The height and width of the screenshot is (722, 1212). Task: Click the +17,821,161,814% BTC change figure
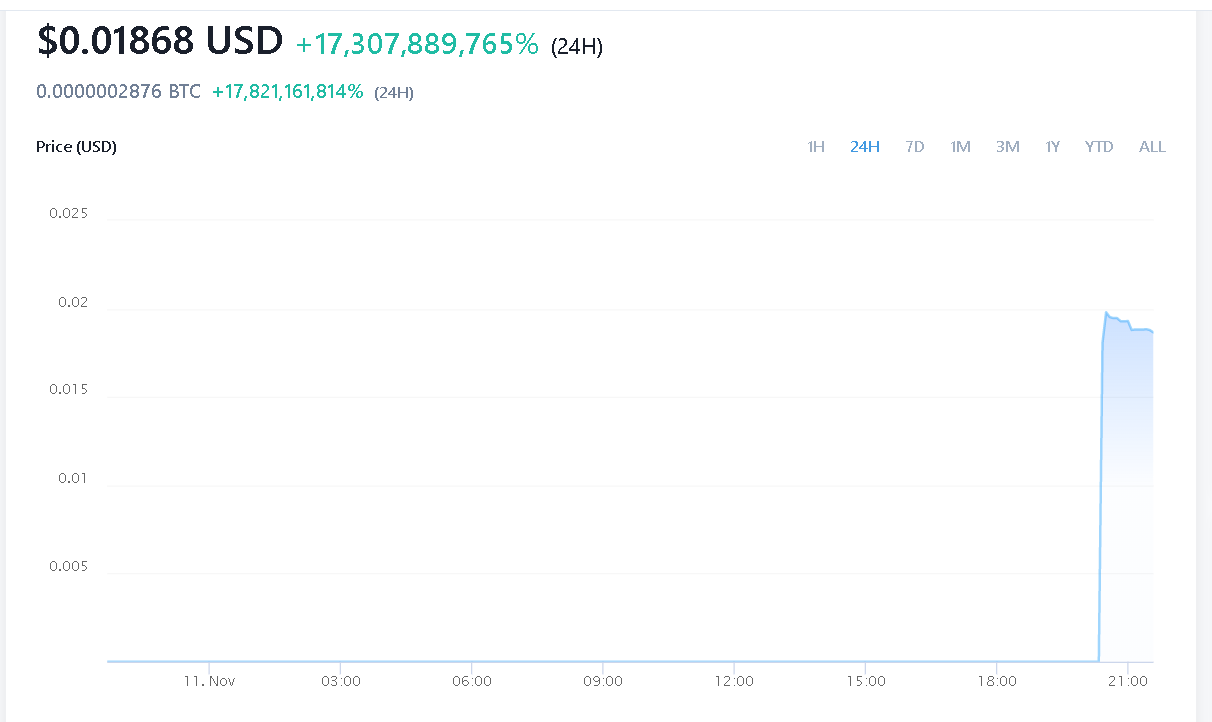288,92
